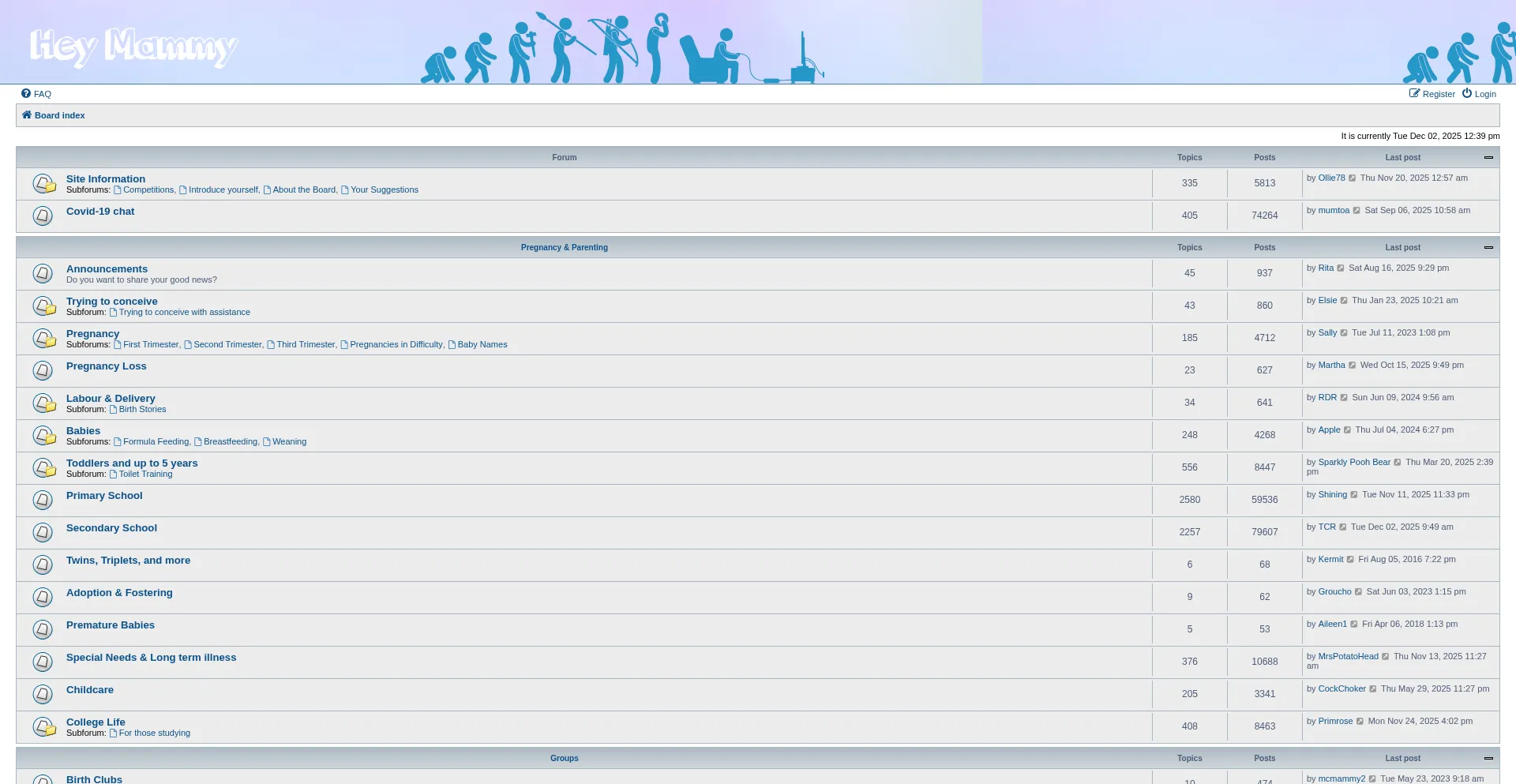Viewport: 1516px width, 784px height.
Task: View latest post icon beside Ollie78
Action: 1353,178
